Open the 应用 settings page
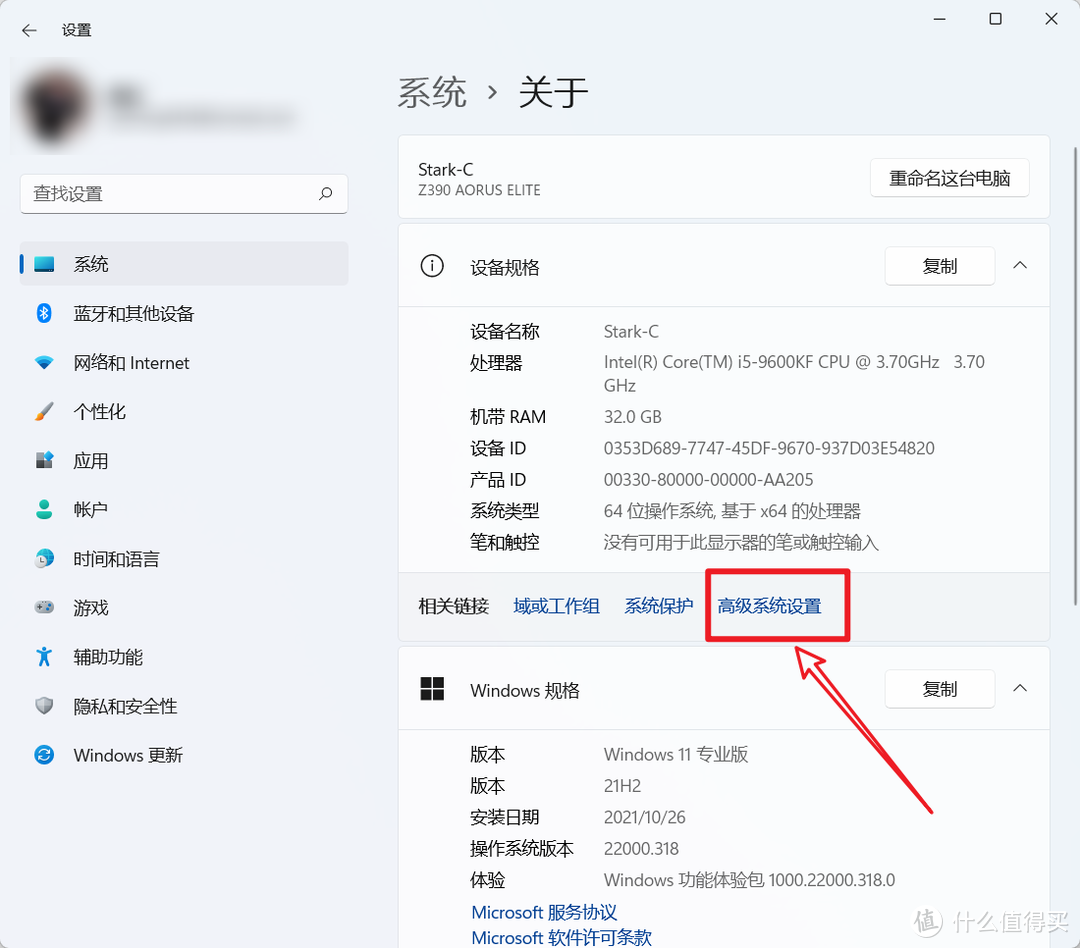 coord(91,460)
